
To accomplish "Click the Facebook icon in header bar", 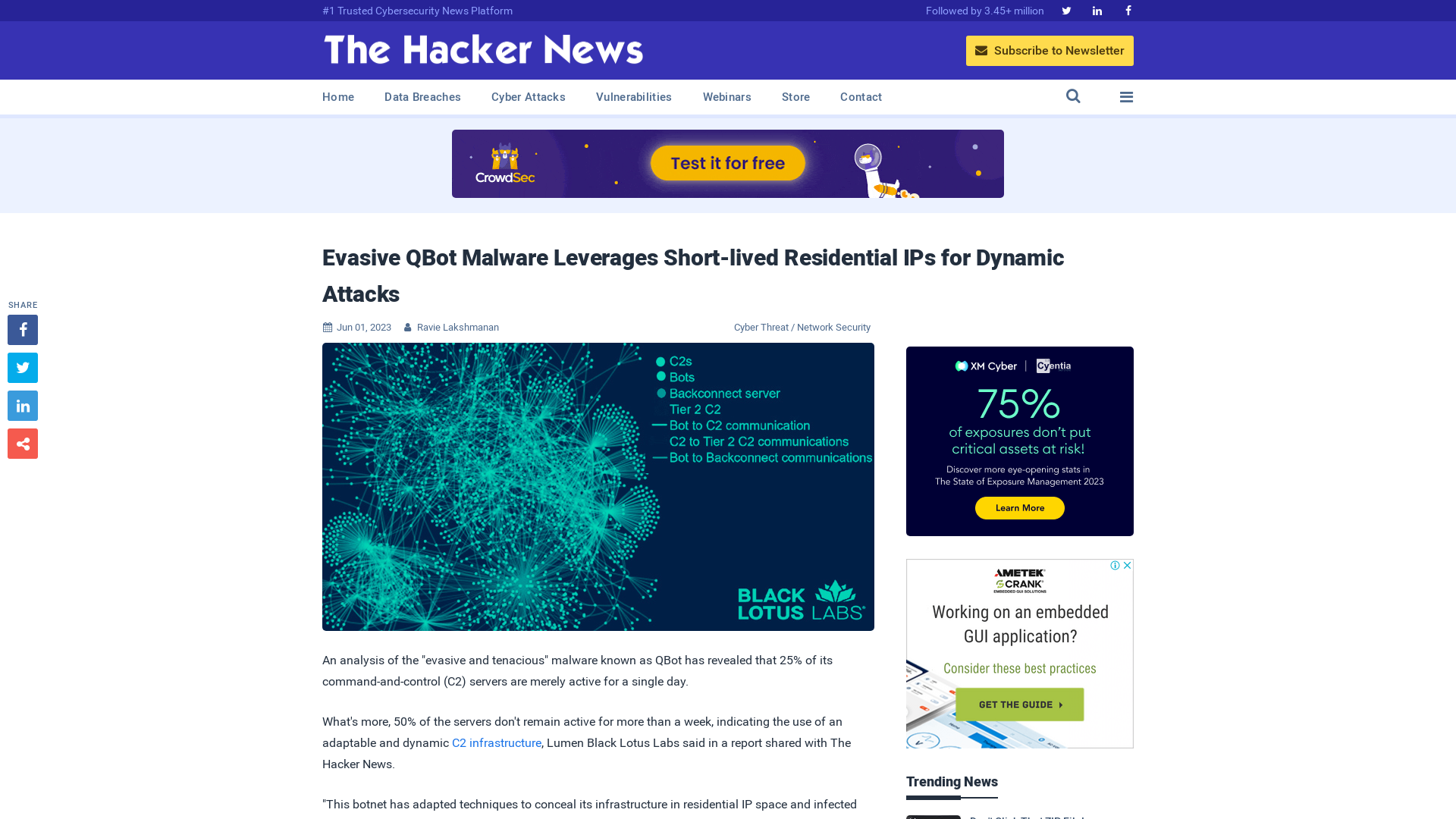I will [1127, 10].
